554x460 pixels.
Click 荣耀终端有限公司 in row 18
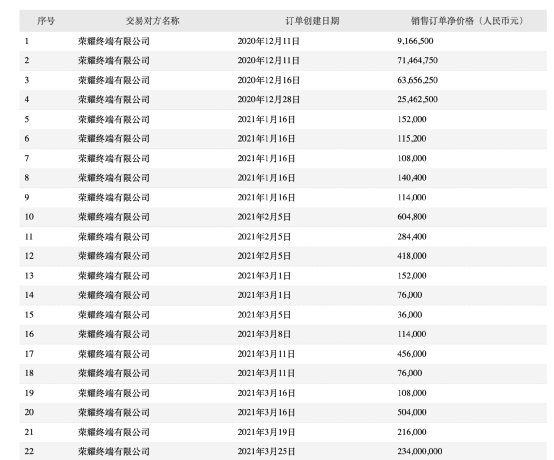click(113, 373)
